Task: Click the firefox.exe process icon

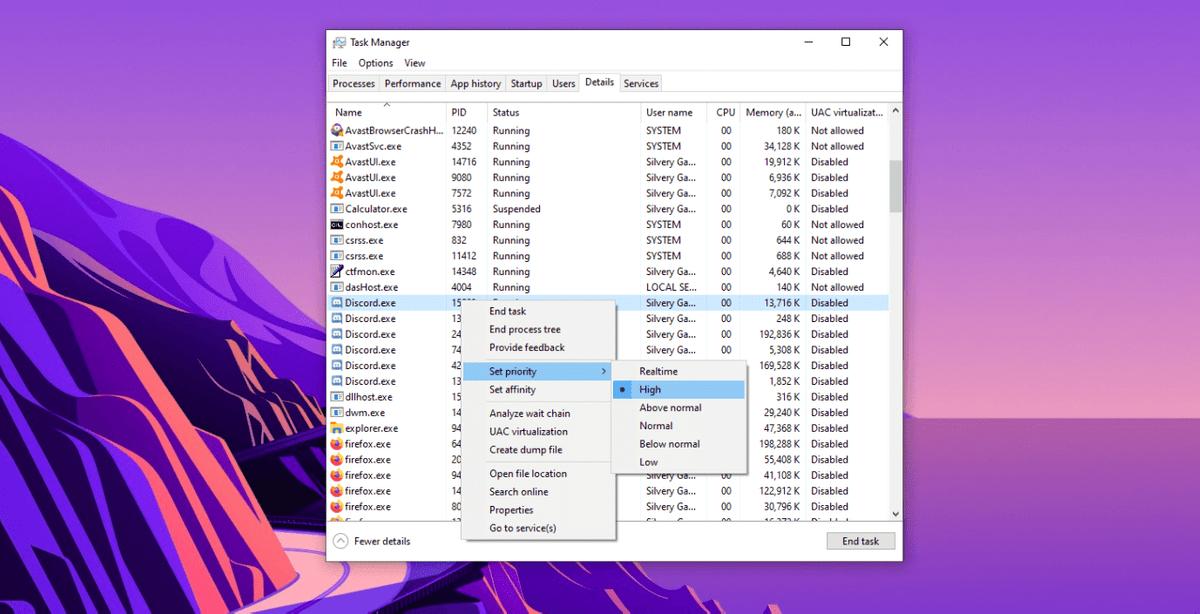Action: coord(337,444)
